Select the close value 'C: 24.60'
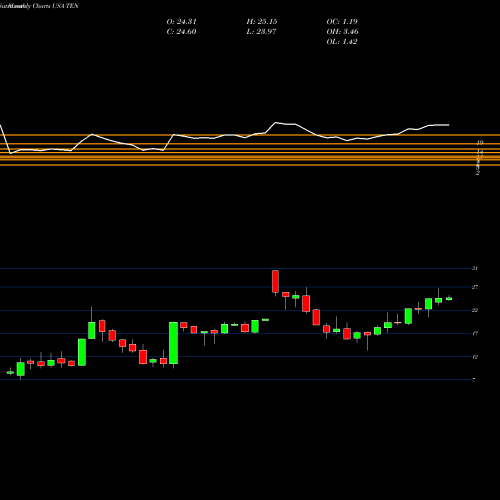The width and height of the screenshot is (500, 500). coord(181,32)
